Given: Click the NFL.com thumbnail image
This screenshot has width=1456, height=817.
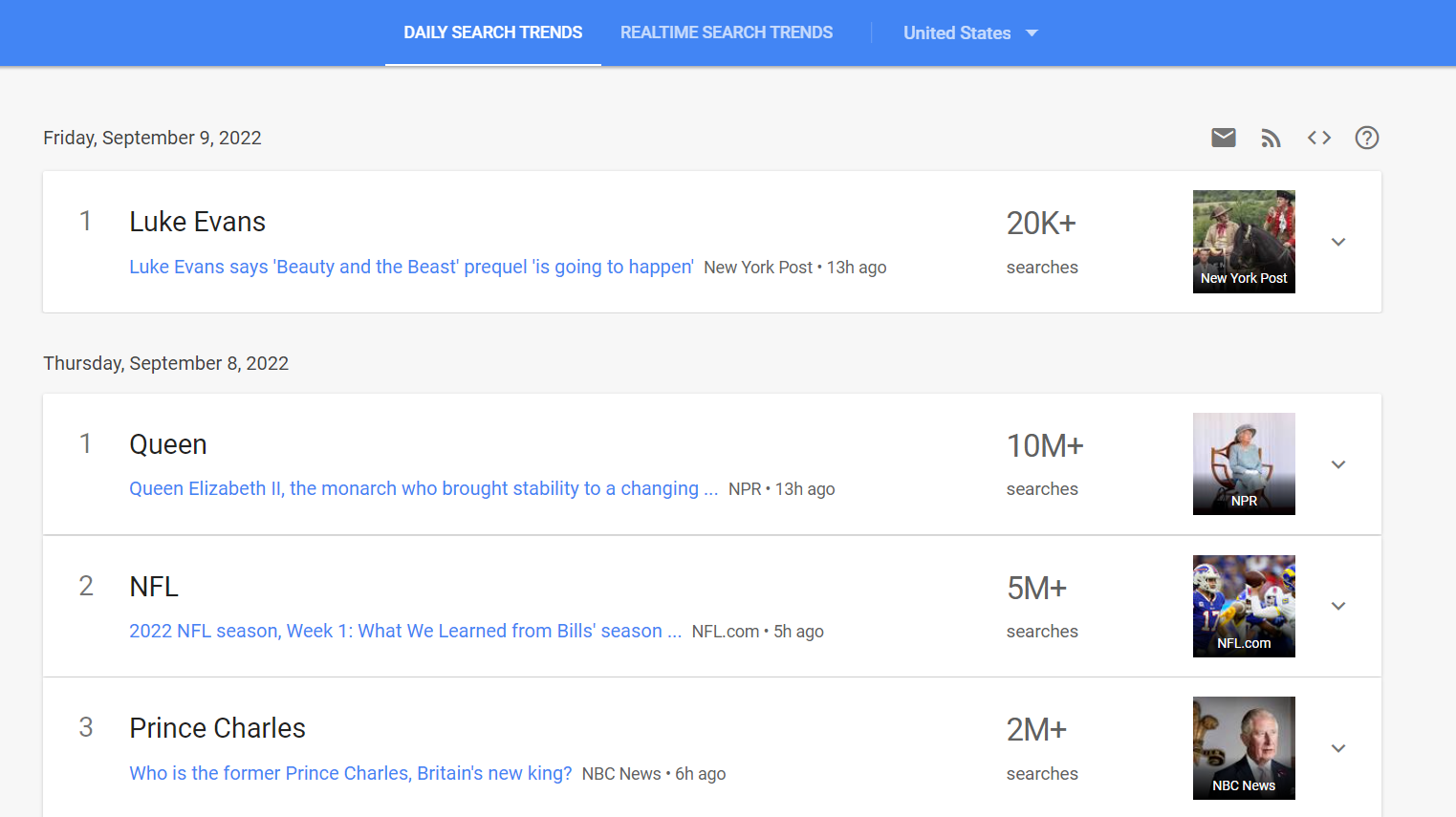Looking at the screenshot, I should coord(1244,606).
